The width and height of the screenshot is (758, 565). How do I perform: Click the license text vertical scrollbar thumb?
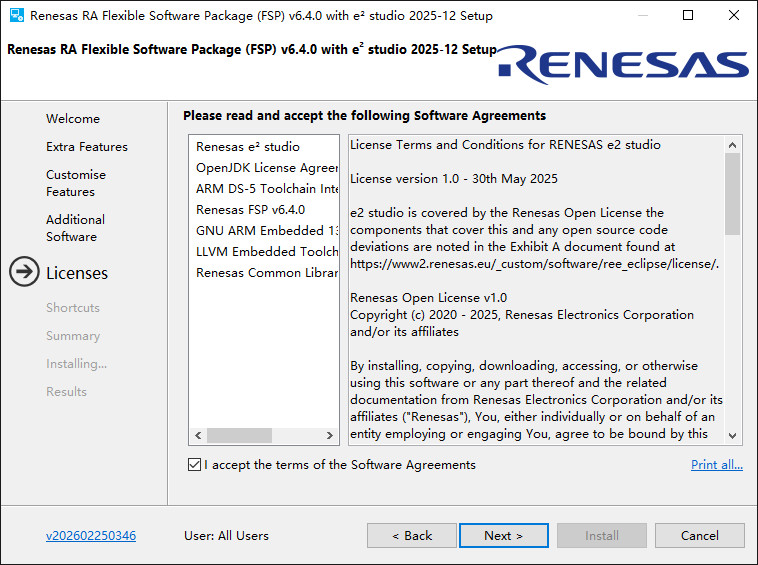click(732, 194)
